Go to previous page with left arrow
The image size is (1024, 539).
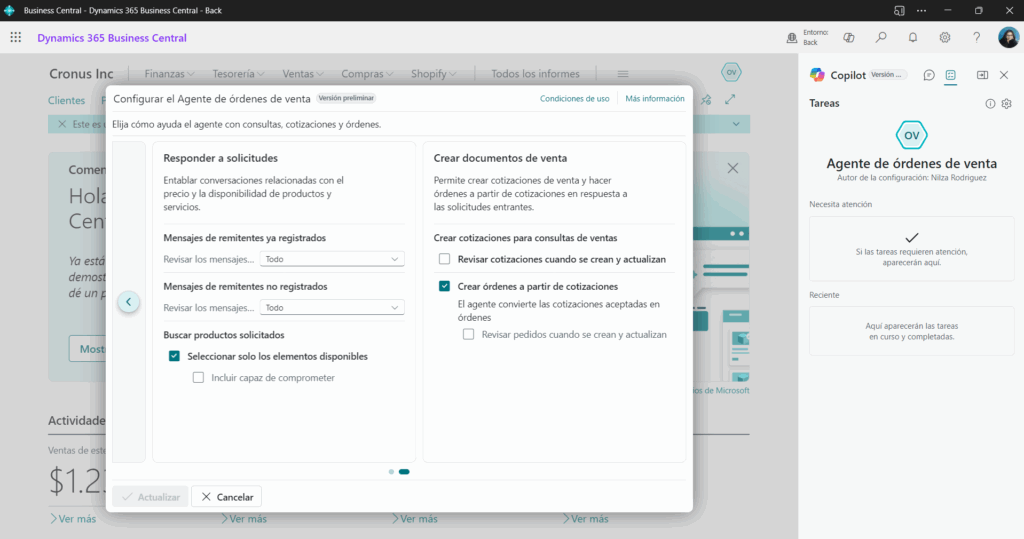point(129,302)
